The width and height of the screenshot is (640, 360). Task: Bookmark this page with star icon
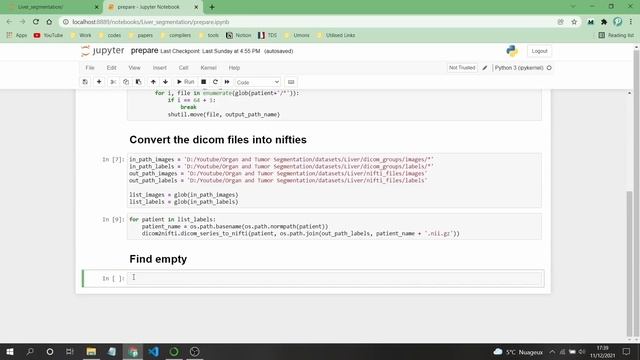574,22
